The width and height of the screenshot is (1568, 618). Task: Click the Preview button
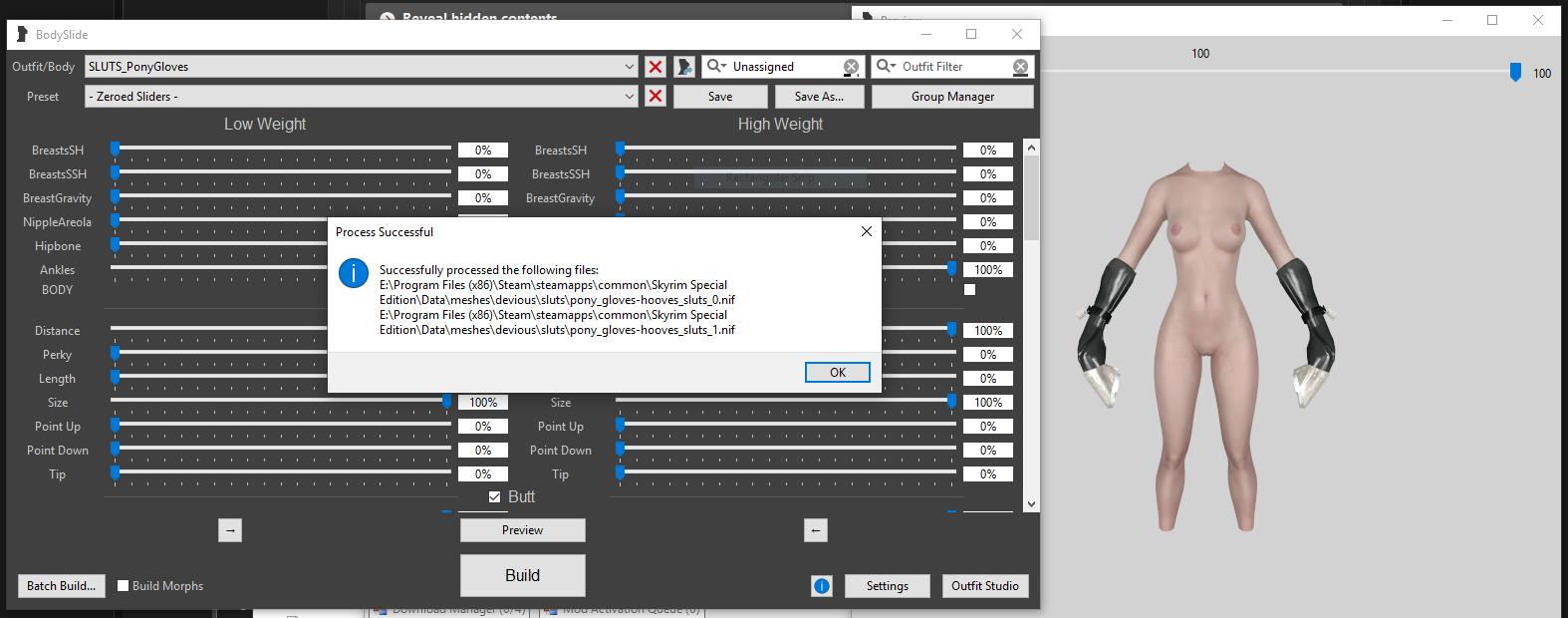523,530
